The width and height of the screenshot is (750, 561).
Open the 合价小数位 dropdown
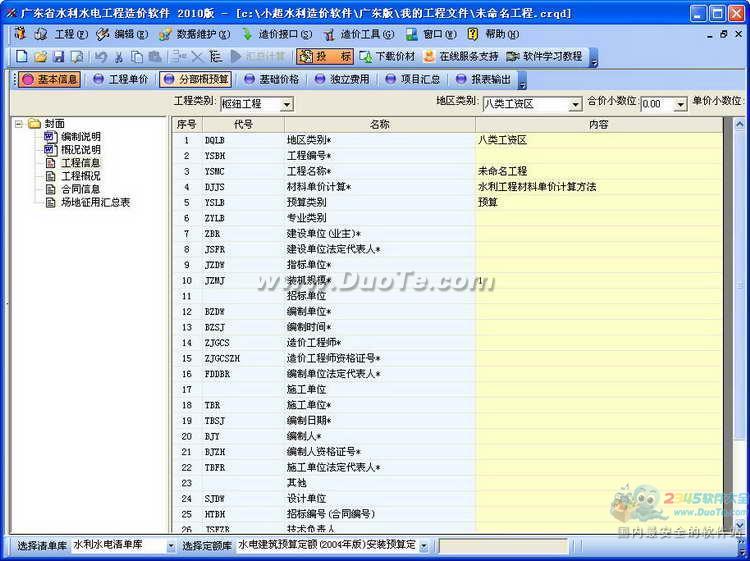pyautogui.click(x=680, y=104)
